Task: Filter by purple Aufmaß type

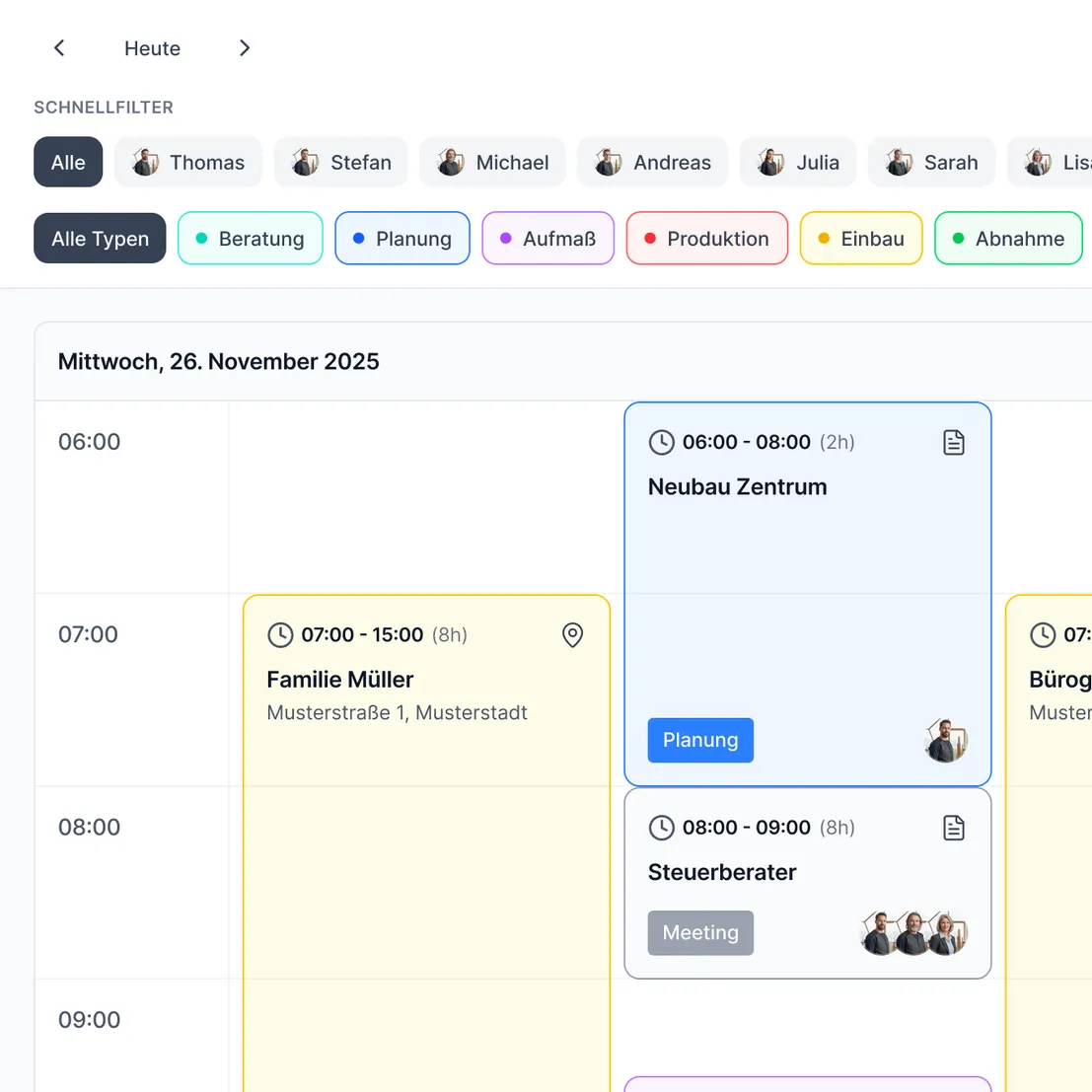Action: tap(547, 239)
